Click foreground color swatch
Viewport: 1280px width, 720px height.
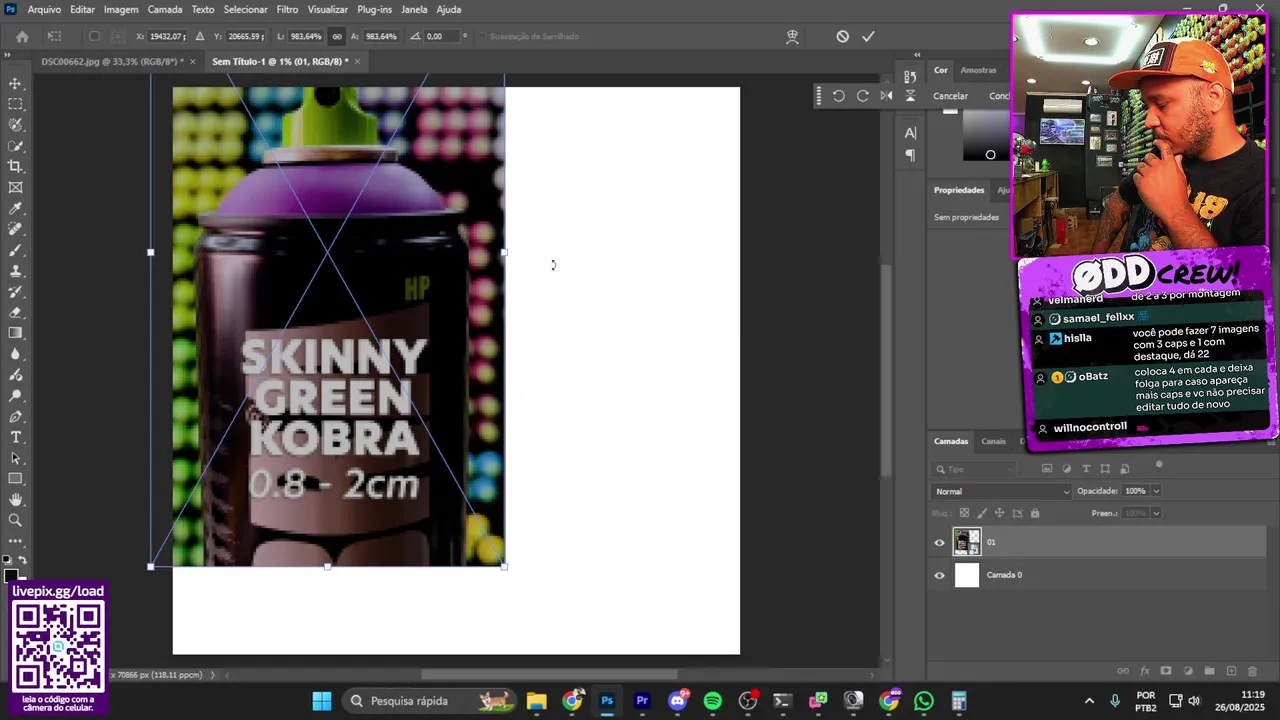pyautogui.click(x=9, y=576)
